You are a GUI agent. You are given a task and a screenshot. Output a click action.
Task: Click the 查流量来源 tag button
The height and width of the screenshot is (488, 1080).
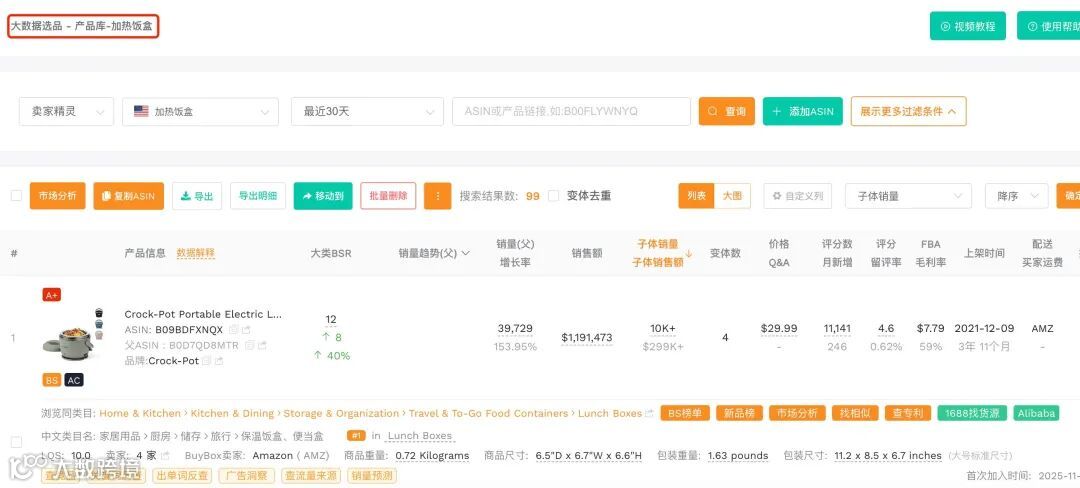(x=311, y=476)
